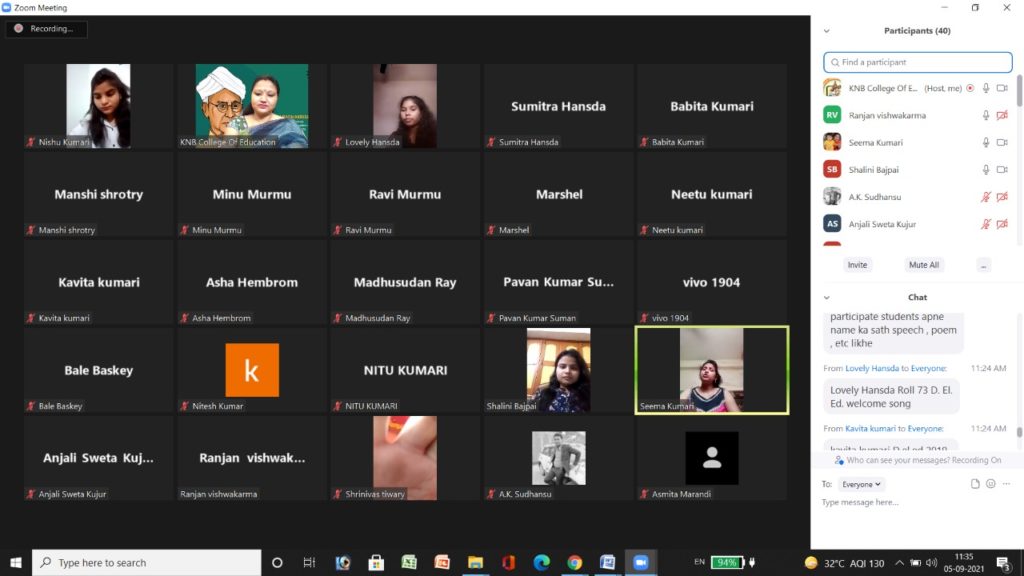The image size is (1024, 576).
Task: Click the three-dots chat options icon
Action: click(1006, 484)
